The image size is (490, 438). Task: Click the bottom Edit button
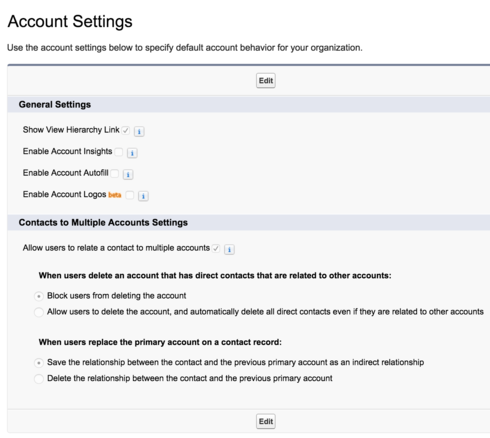[266, 421]
